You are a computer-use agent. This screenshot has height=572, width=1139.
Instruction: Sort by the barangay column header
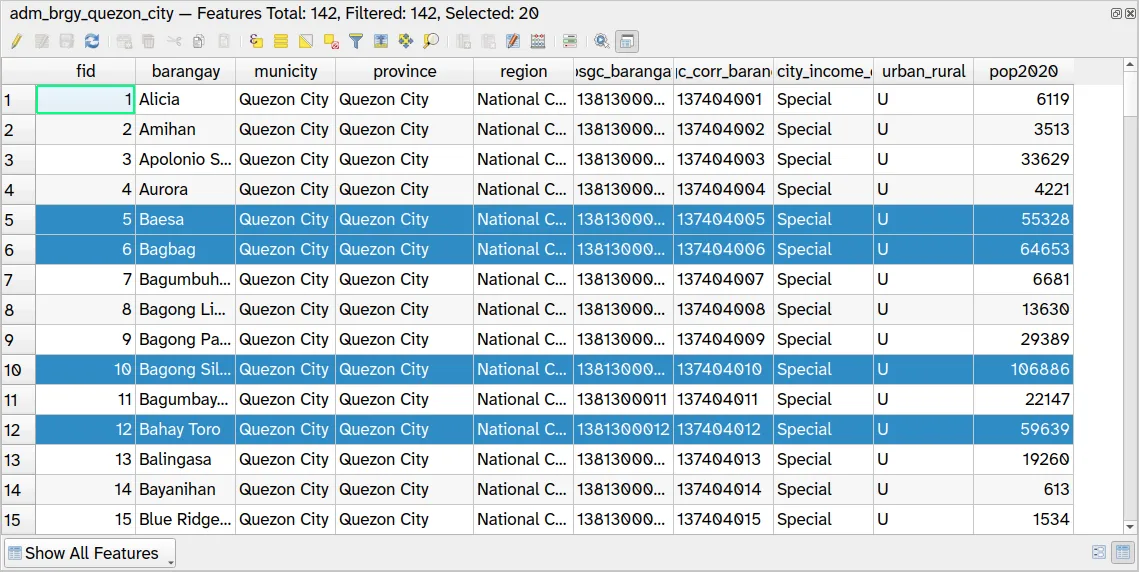(185, 71)
